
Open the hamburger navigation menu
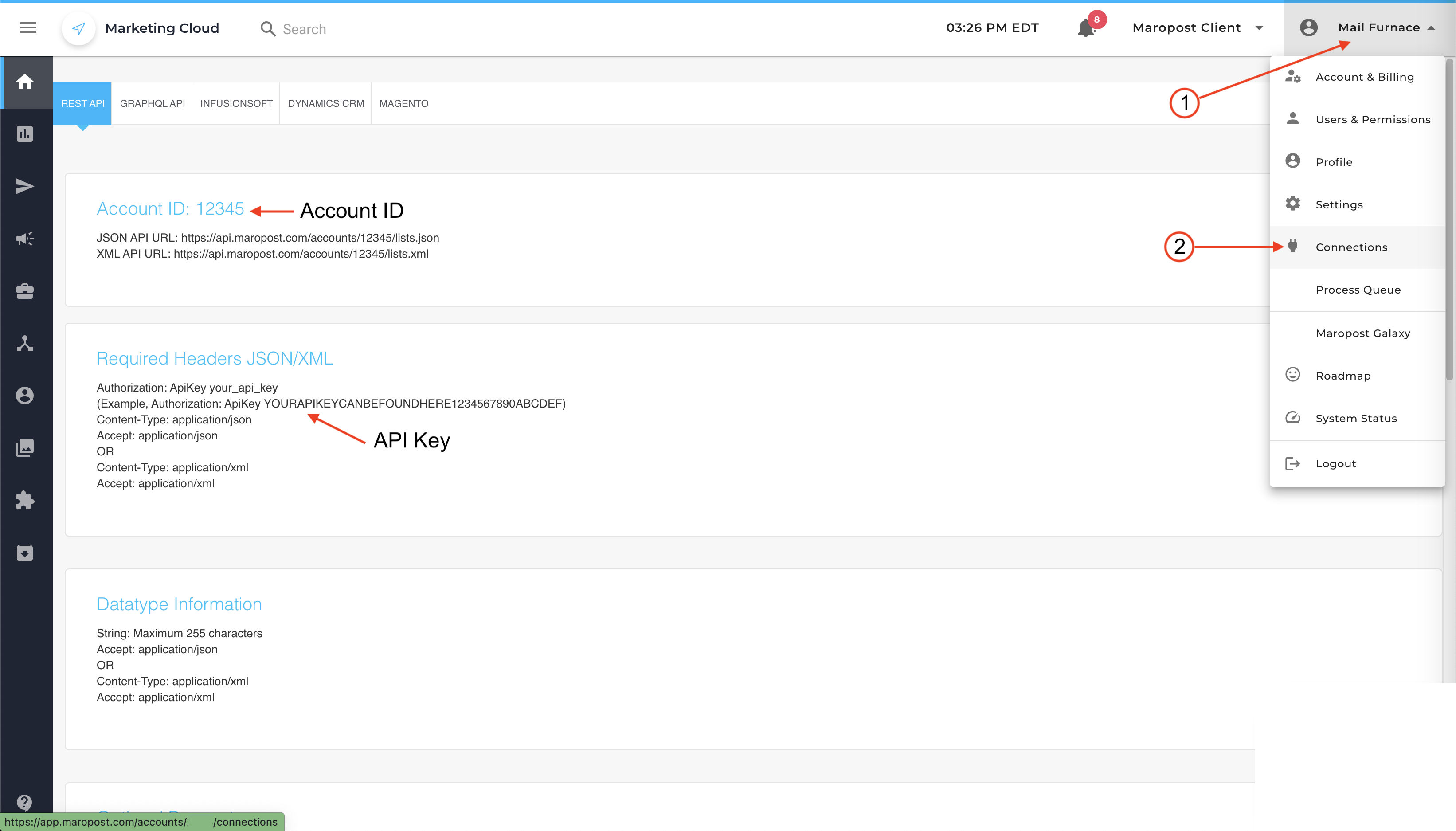click(28, 28)
